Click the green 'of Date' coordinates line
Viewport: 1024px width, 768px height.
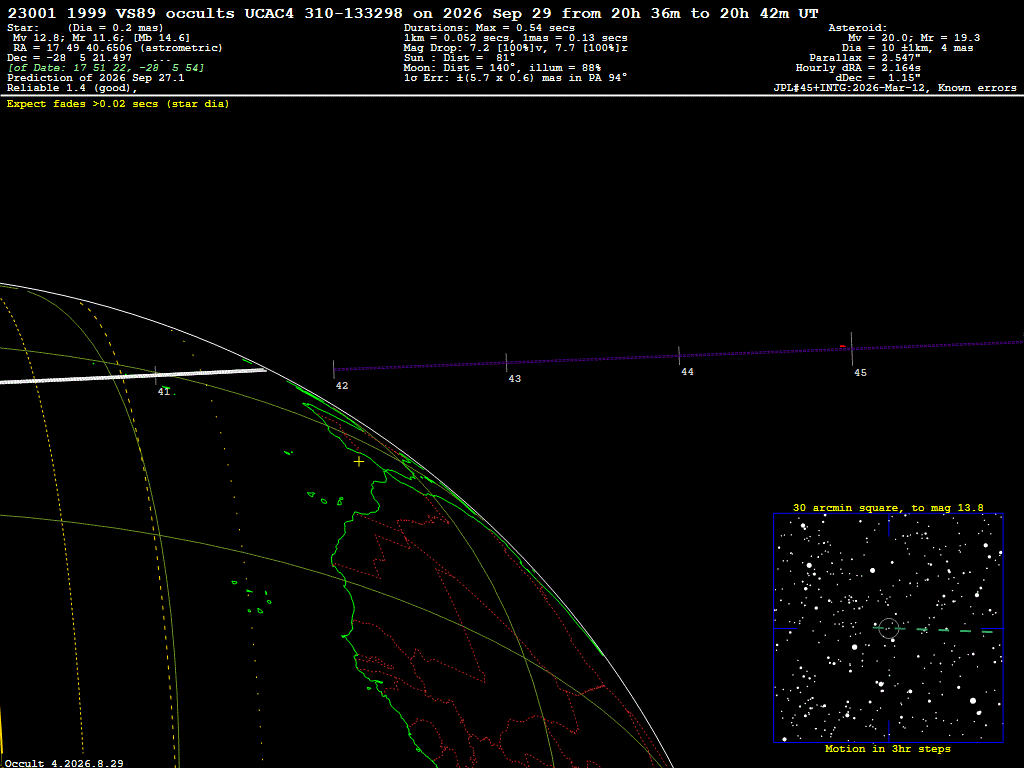[106, 68]
